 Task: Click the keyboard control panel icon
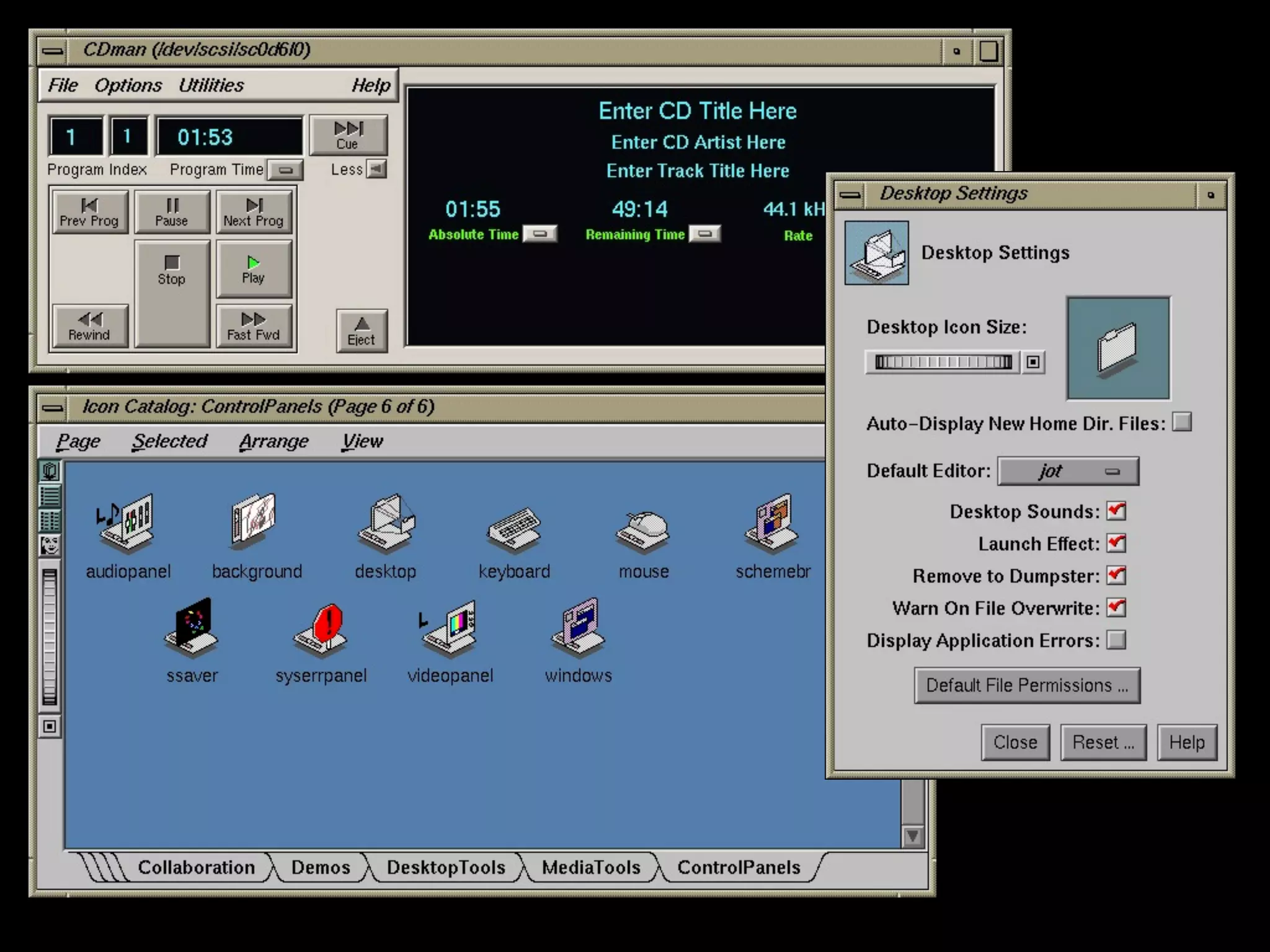(514, 530)
